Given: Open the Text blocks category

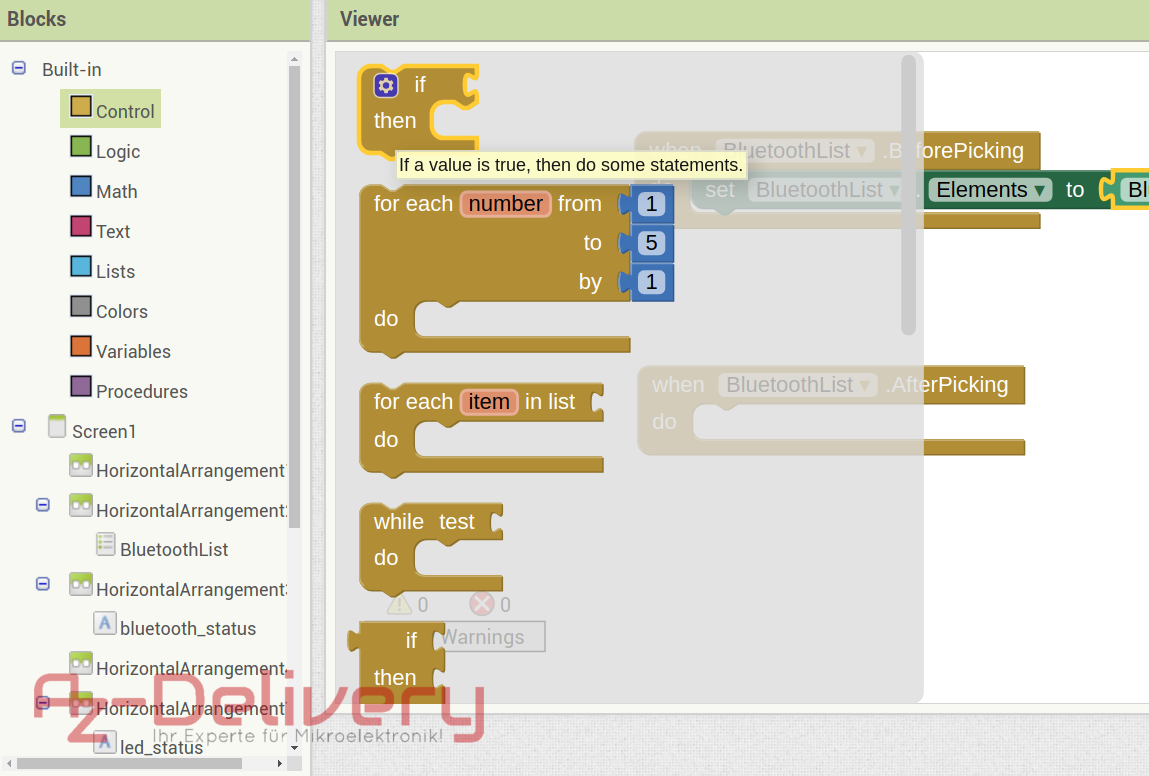Looking at the screenshot, I should (100, 230).
